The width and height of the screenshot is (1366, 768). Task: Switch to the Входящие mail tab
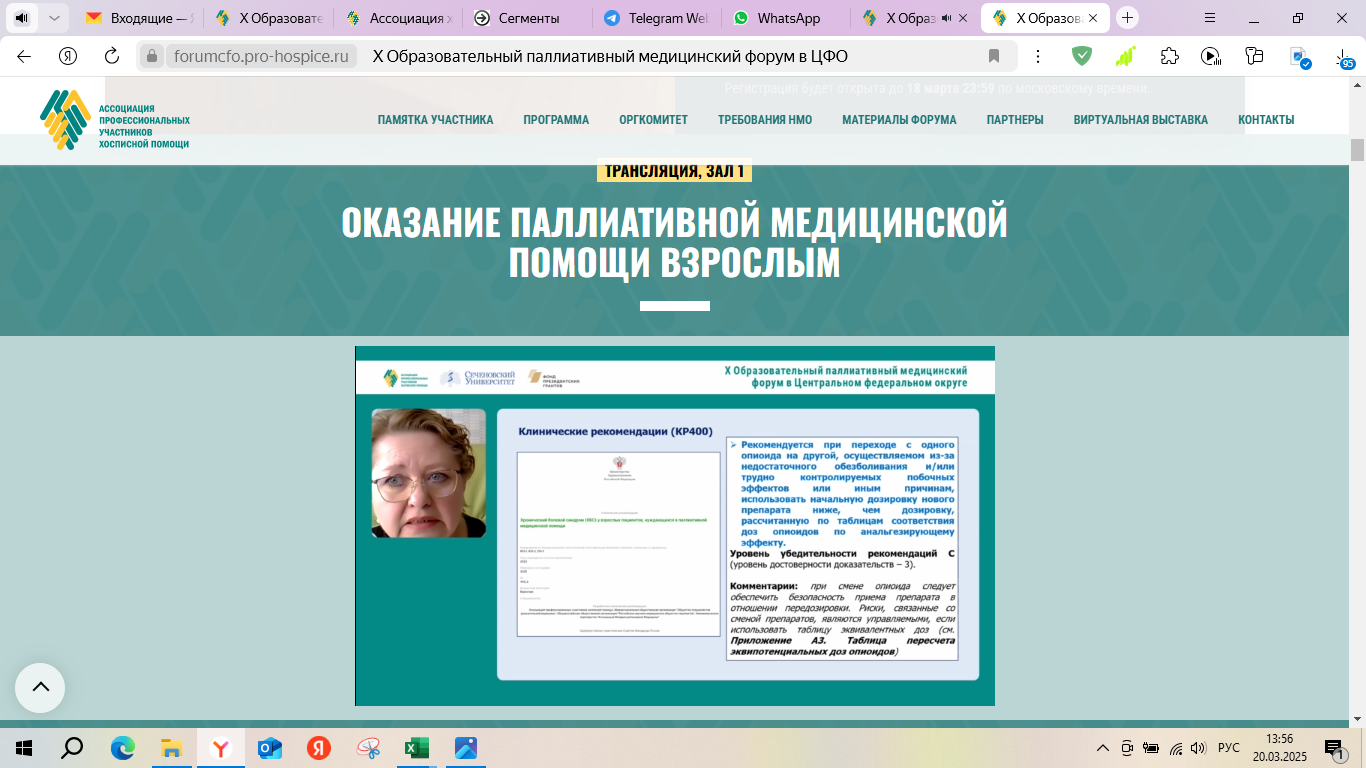coord(140,18)
